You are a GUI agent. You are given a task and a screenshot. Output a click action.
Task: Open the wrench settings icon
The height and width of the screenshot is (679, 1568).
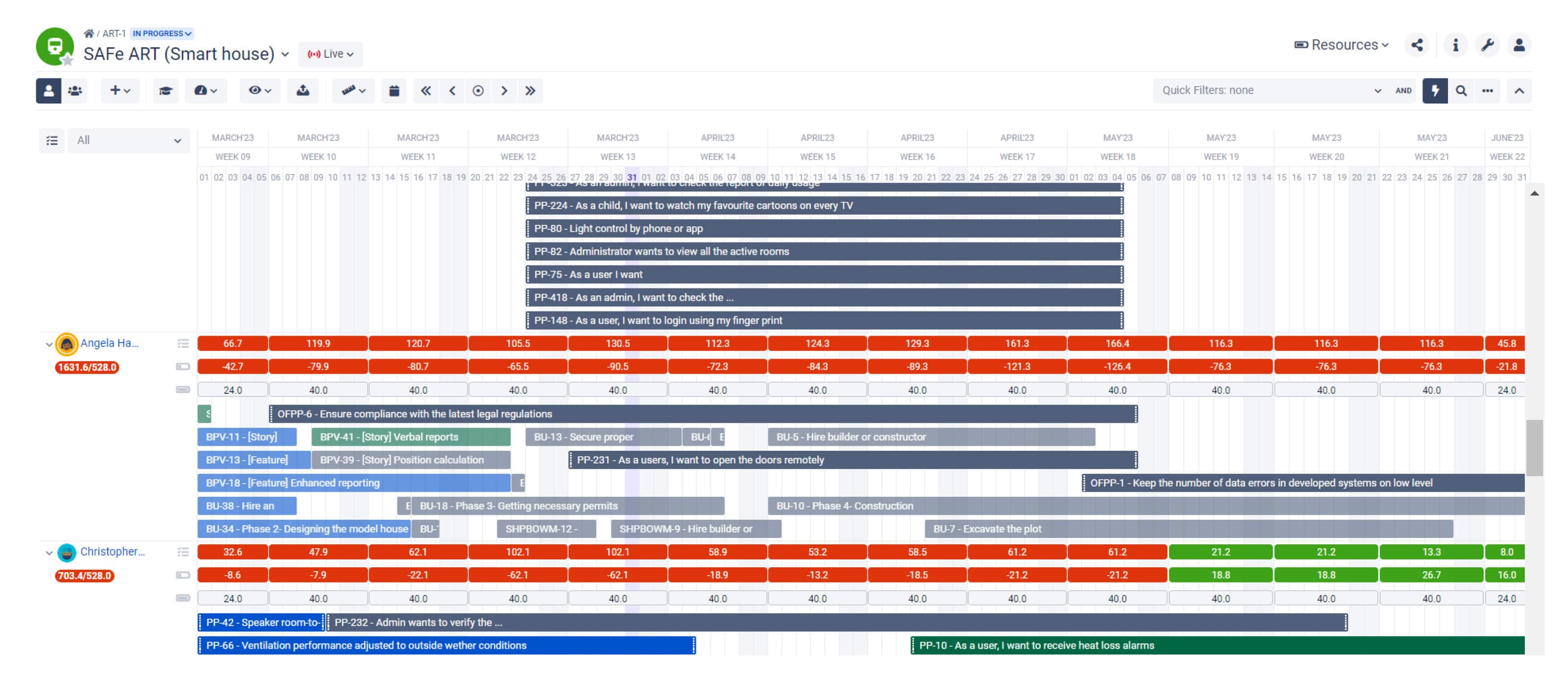pos(1488,45)
